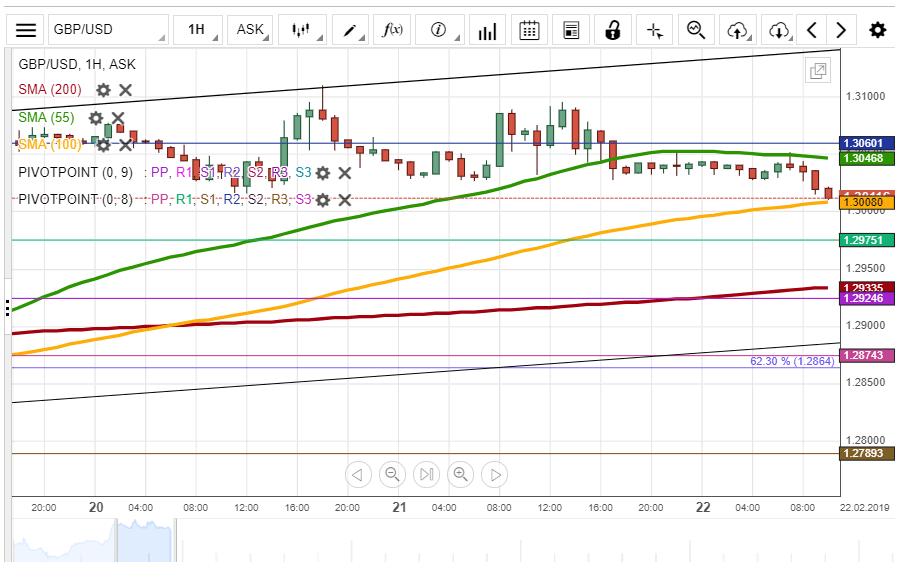The width and height of the screenshot is (903, 568).
Task: Click the chart magnifier zoom tool
Action: tap(696, 30)
